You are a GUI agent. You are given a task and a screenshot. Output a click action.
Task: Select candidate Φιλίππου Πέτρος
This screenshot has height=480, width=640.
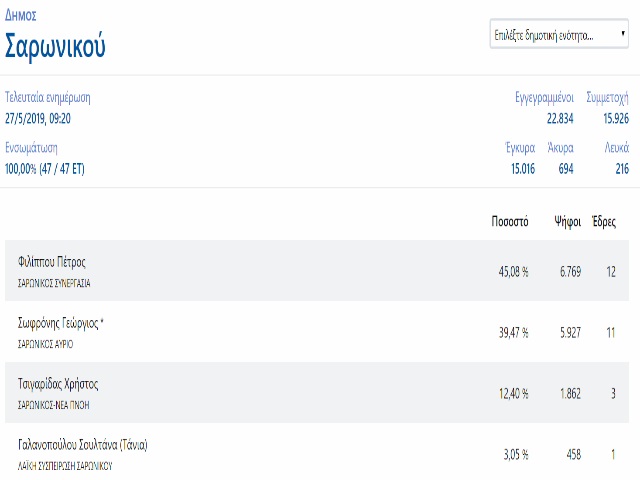51,262
